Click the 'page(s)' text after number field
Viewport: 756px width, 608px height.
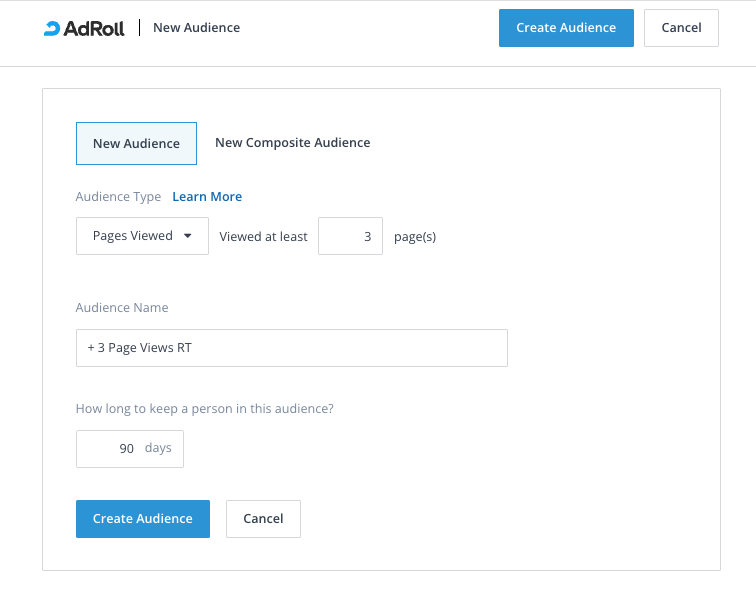[x=415, y=237]
